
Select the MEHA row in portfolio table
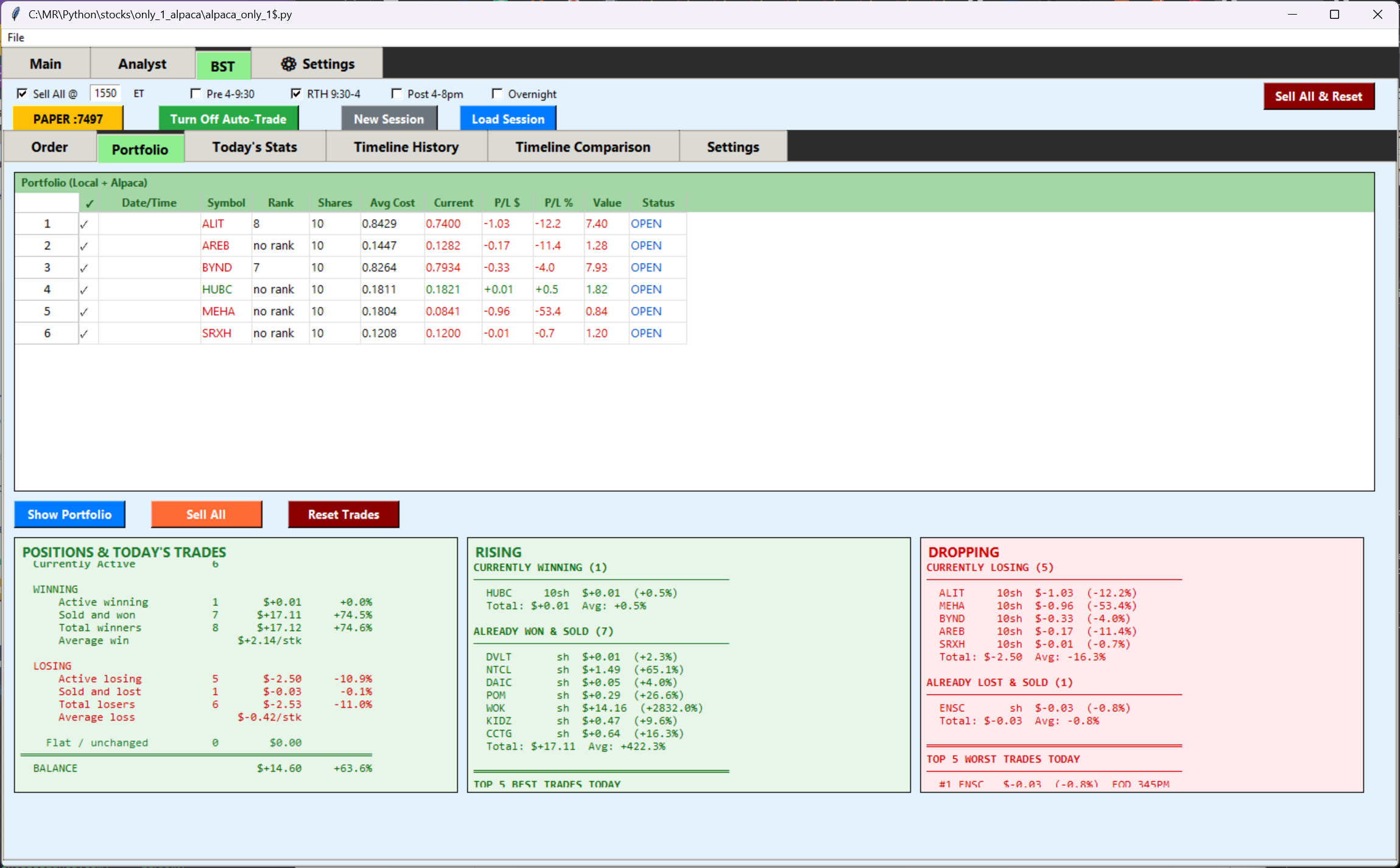[x=351, y=312]
